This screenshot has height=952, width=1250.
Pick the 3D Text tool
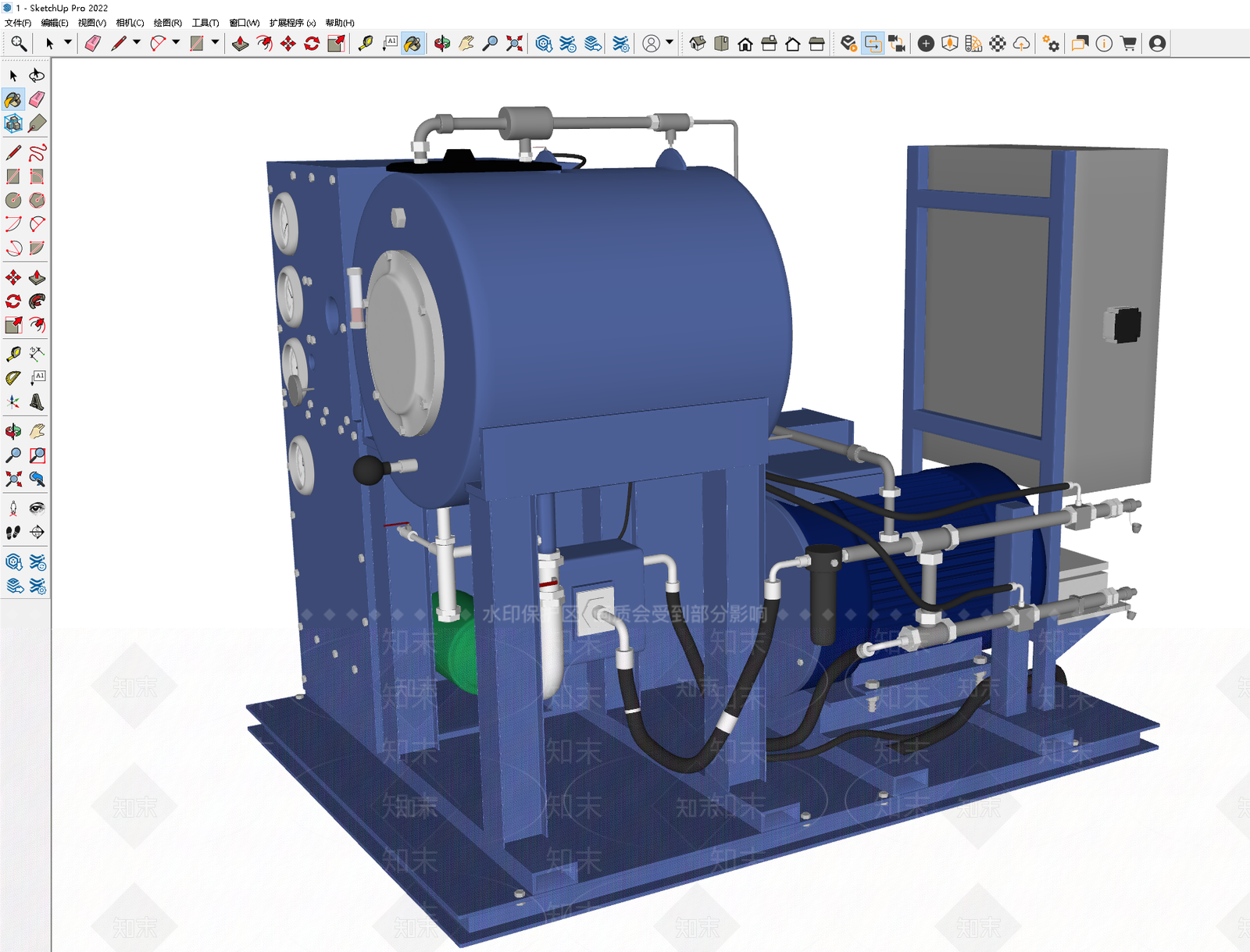click(37, 402)
